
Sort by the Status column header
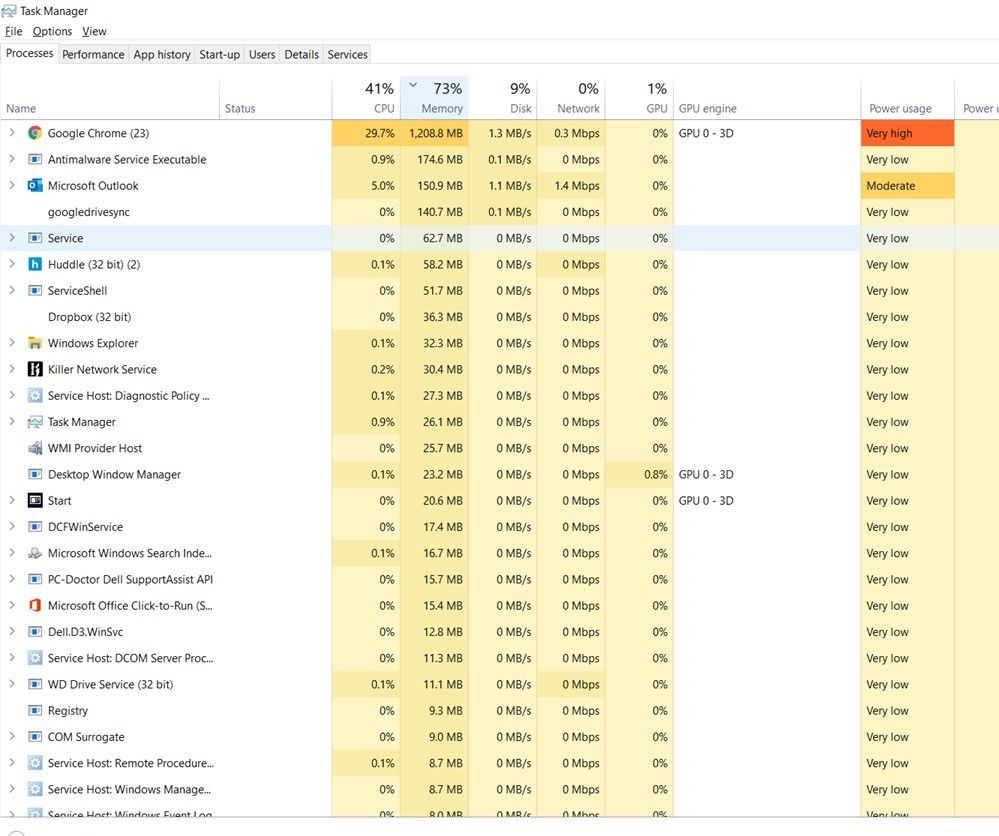point(275,99)
